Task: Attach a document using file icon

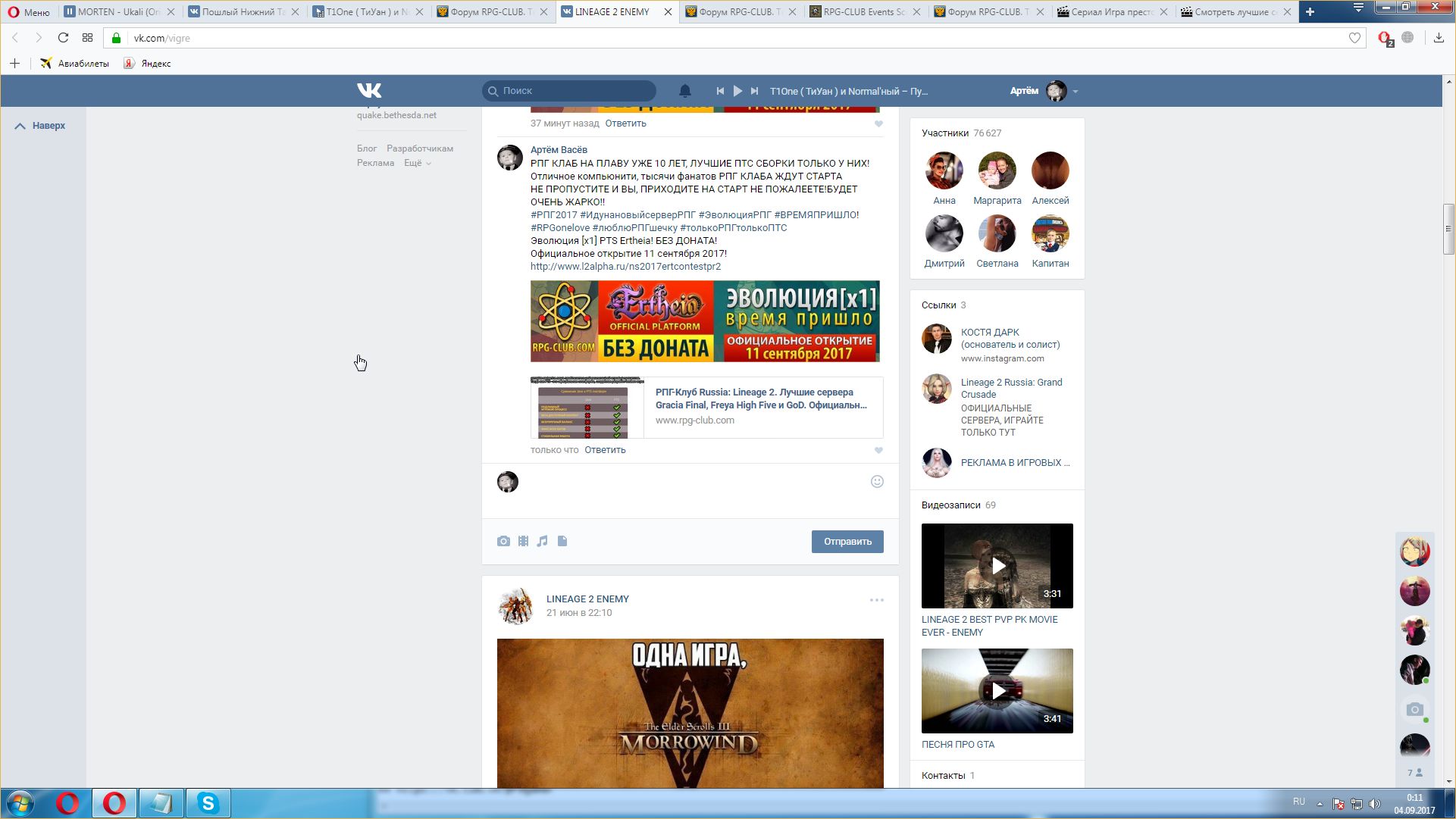Action: (x=562, y=541)
